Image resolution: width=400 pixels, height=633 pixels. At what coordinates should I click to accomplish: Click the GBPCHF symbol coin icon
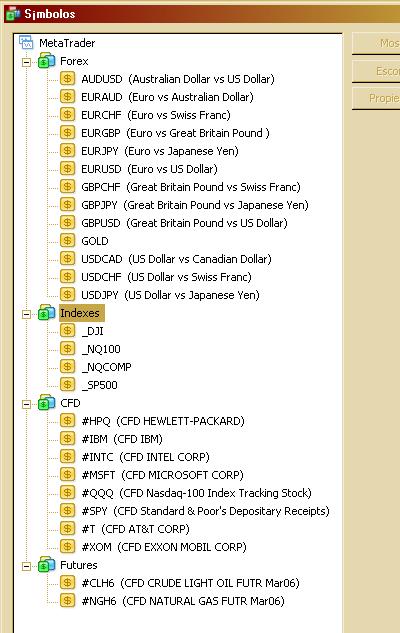[x=67, y=187]
